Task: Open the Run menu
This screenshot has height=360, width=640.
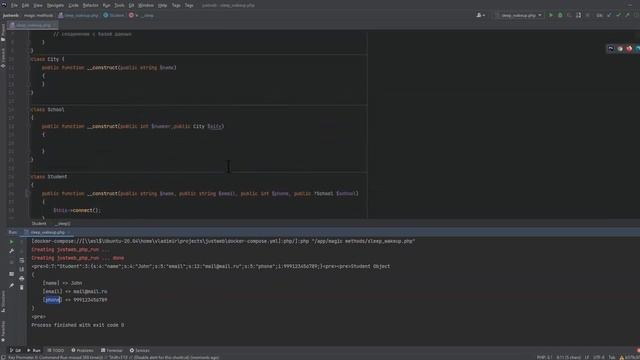Action: click(x=107, y=5)
